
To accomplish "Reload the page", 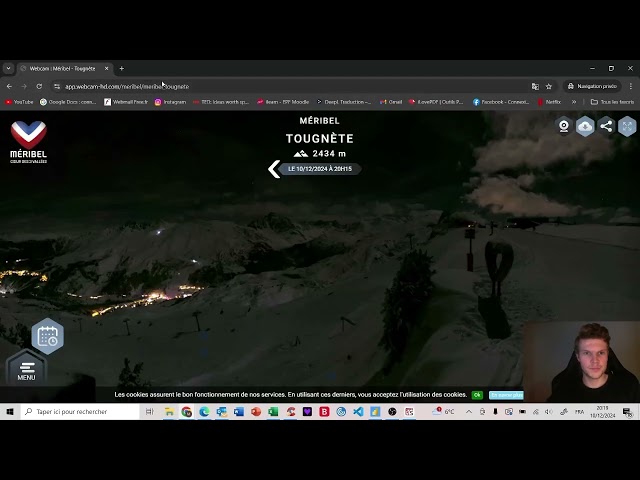I will click(x=39, y=87).
